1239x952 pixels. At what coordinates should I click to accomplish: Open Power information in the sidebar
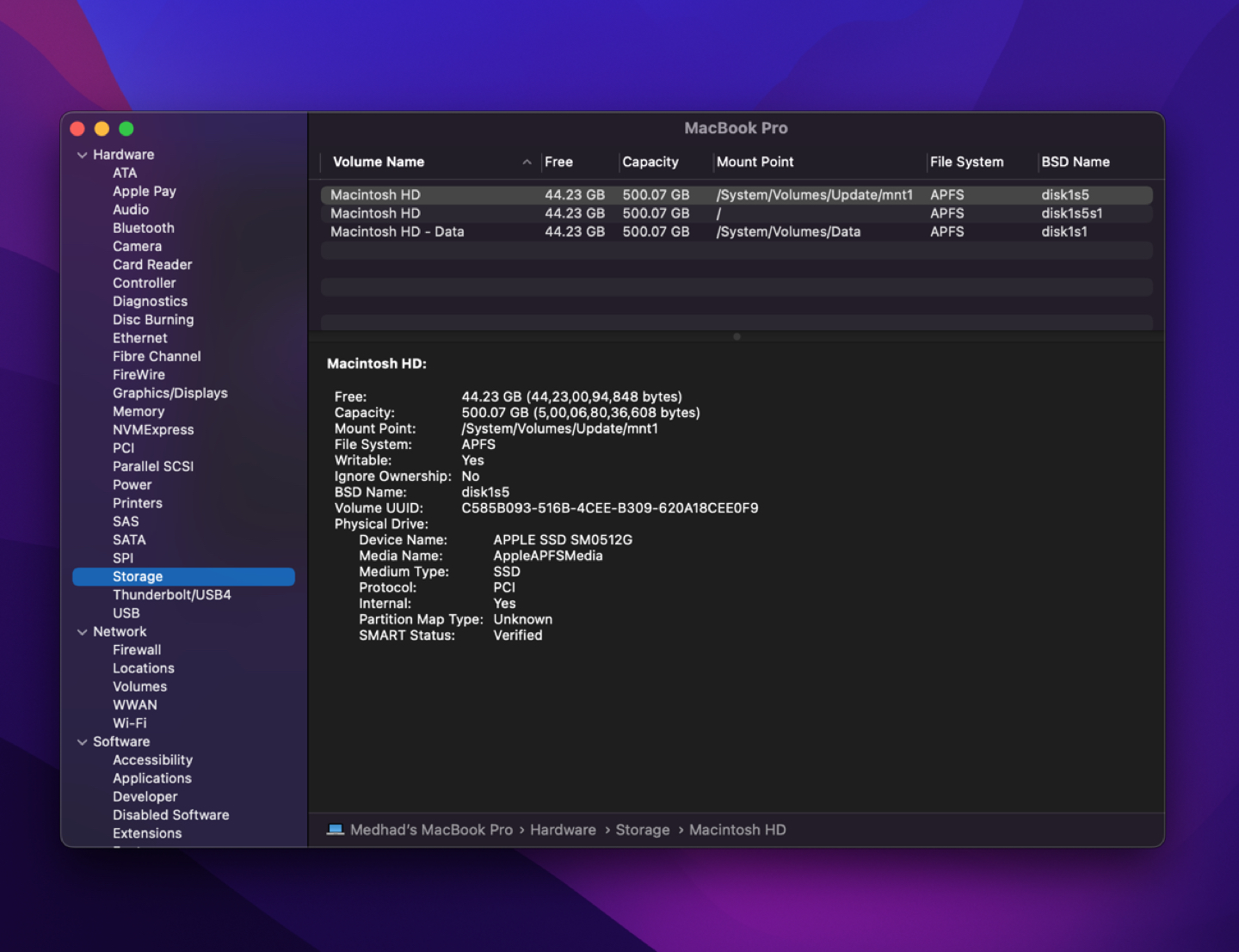(x=133, y=485)
